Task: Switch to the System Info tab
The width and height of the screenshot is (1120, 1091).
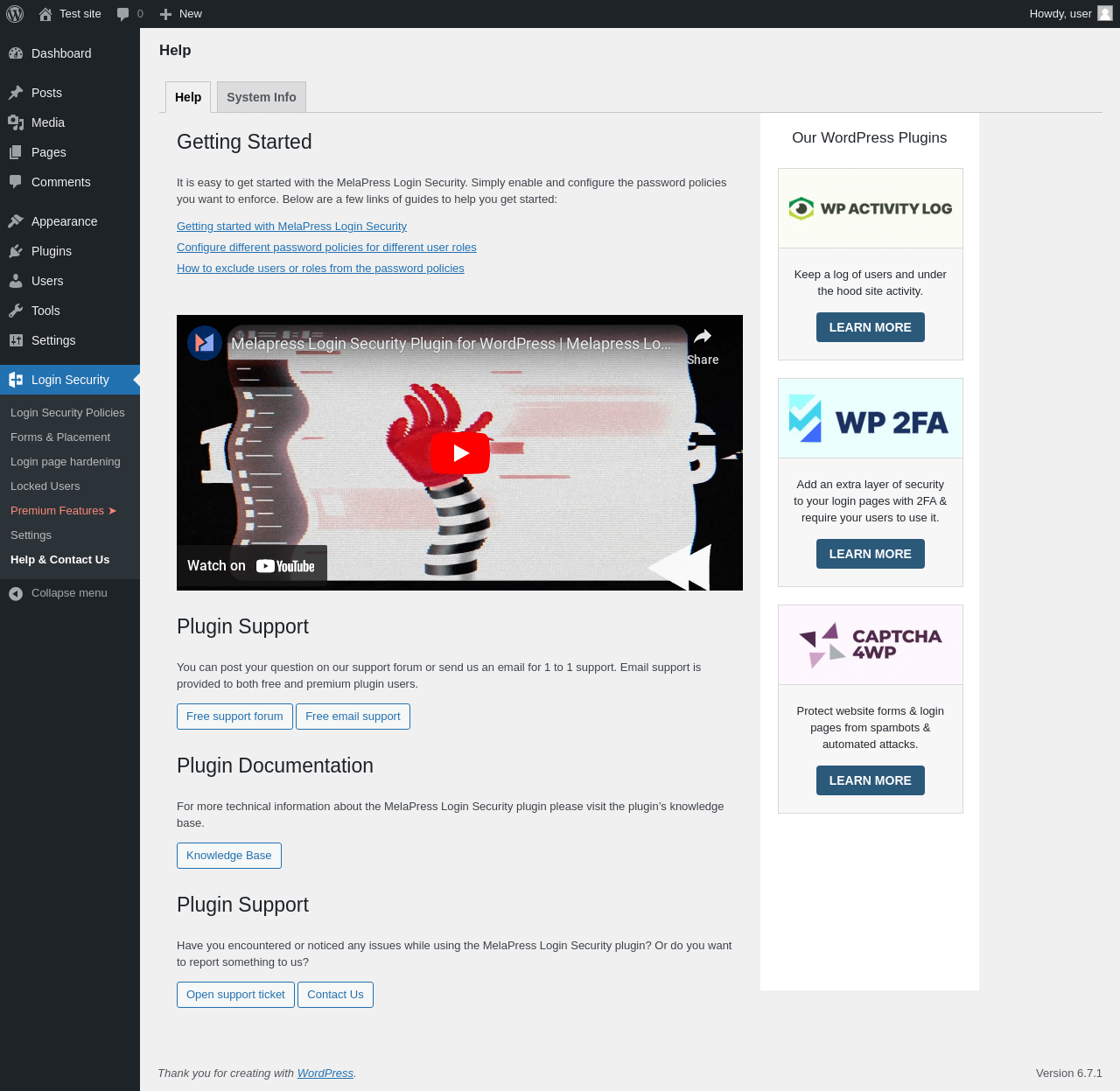Action: tap(262, 97)
